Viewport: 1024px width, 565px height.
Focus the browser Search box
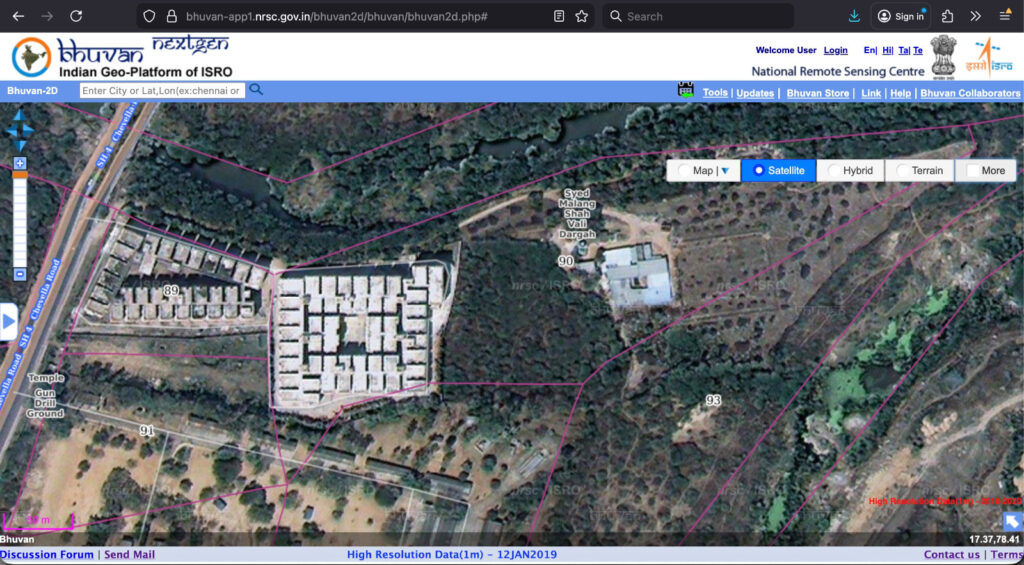[698, 16]
